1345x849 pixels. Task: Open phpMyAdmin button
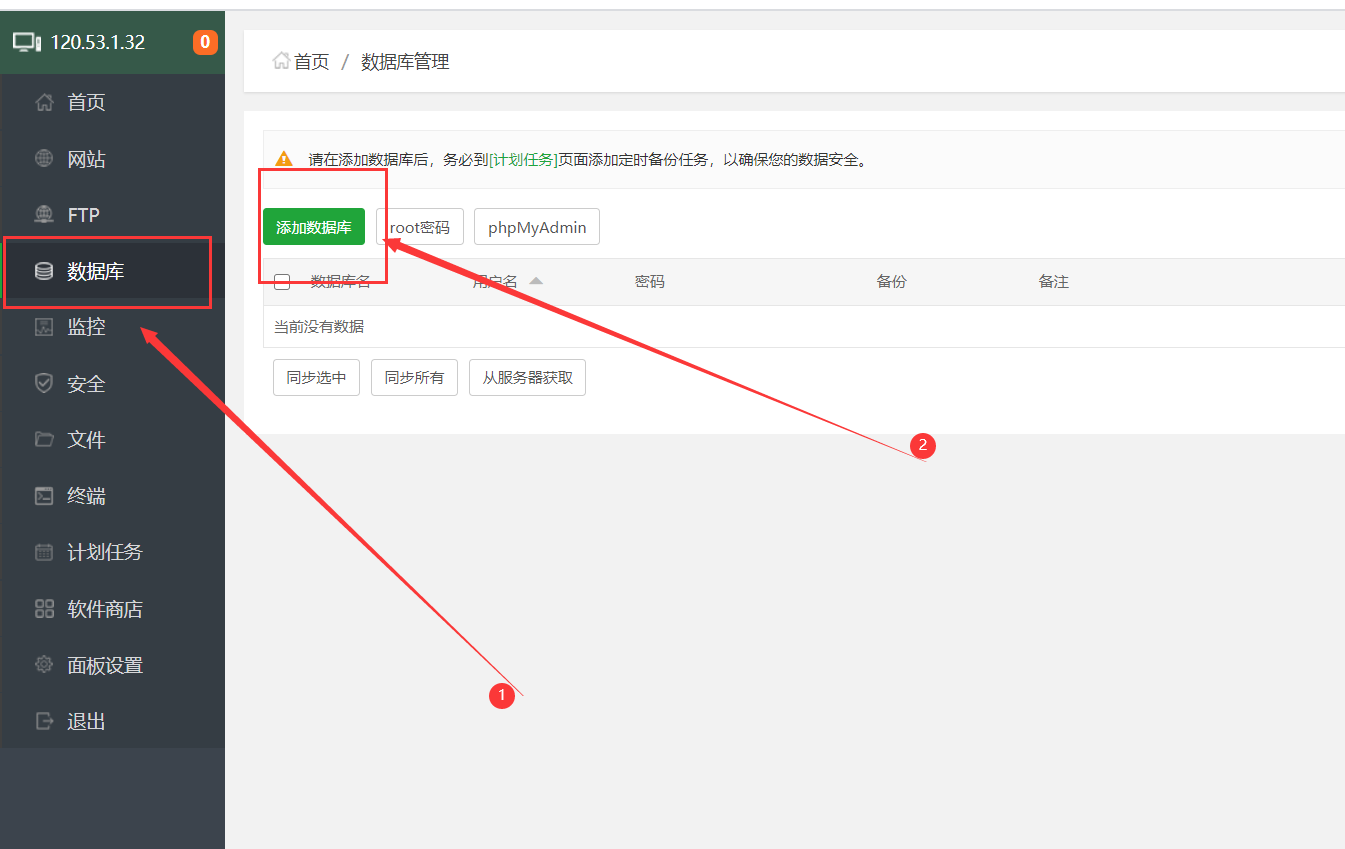(x=537, y=227)
